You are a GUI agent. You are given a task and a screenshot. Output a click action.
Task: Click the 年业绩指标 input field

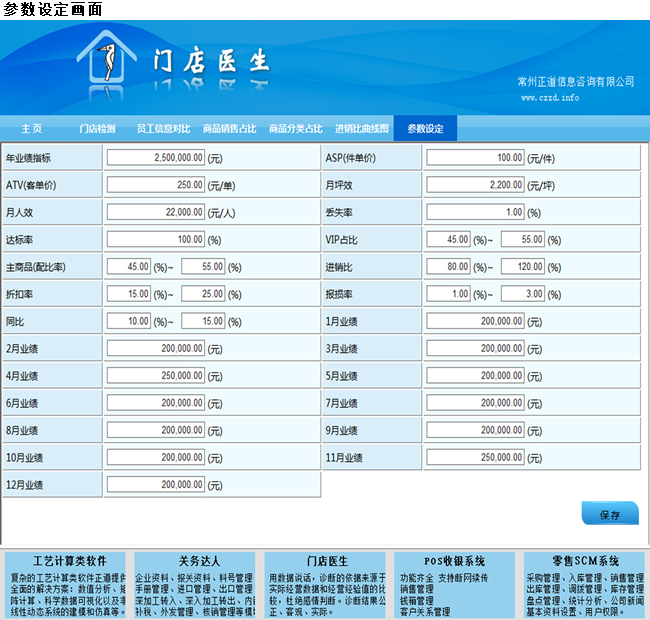[156, 158]
